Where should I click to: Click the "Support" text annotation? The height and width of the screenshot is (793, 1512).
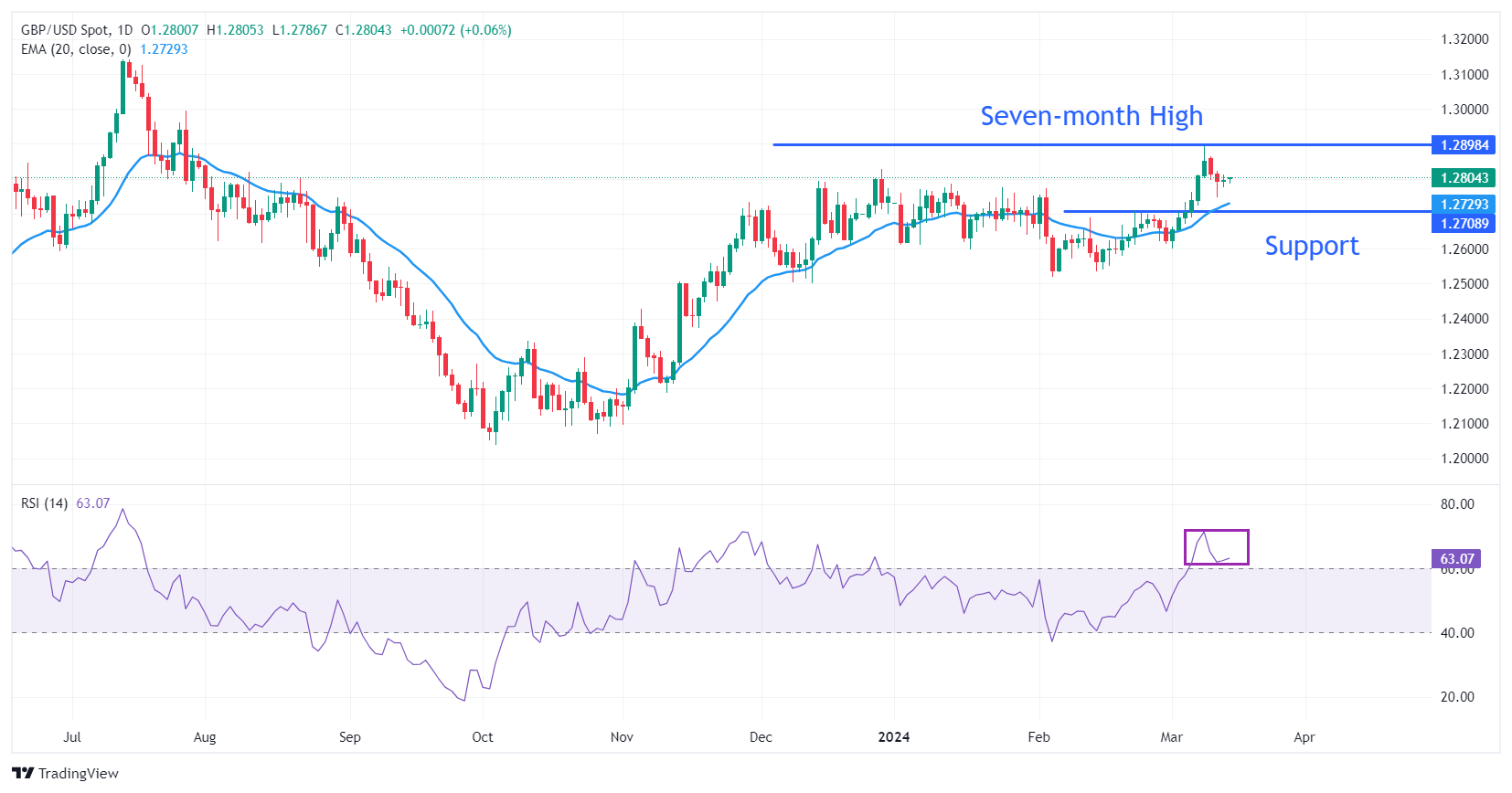[x=1311, y=246]
